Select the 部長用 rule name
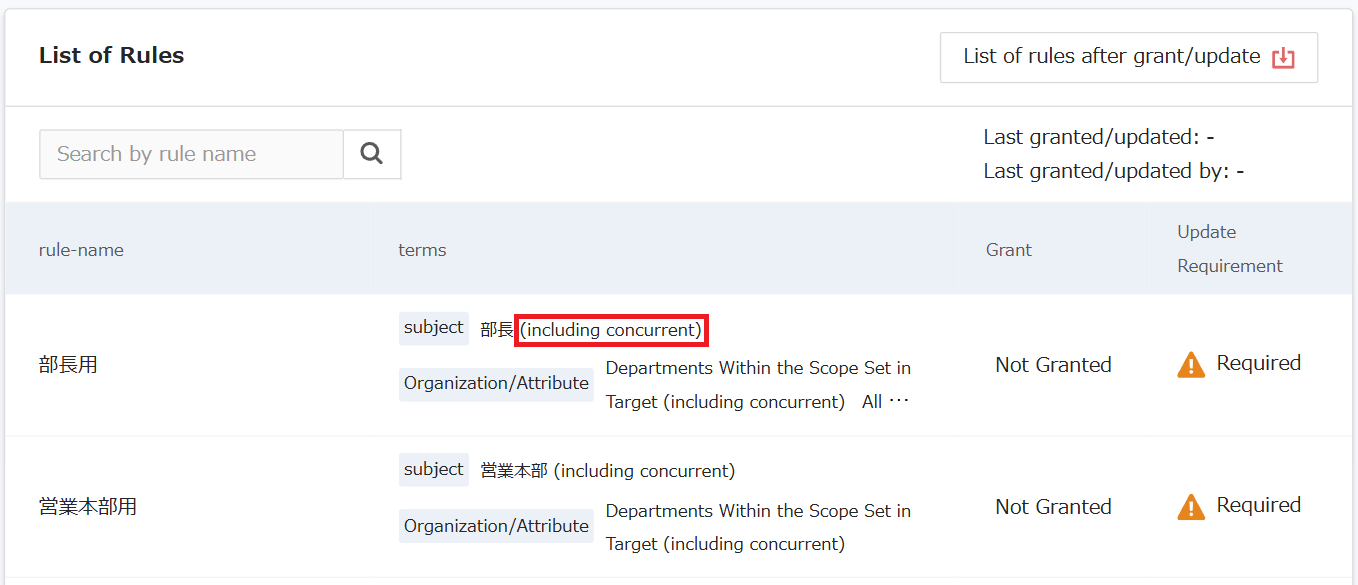 (x=68, y=365)
